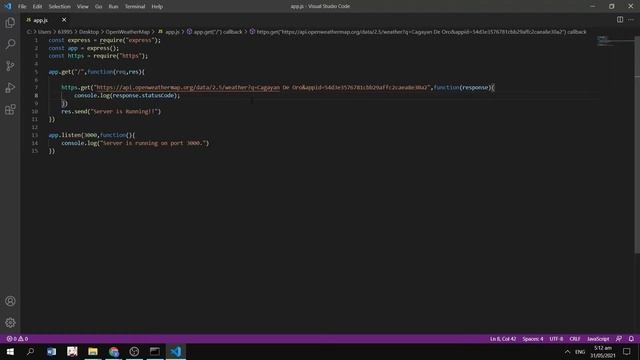This screenshot has height=360, width=640.
Task: Click the feedback icon in status bar
Action: [619, 339]
